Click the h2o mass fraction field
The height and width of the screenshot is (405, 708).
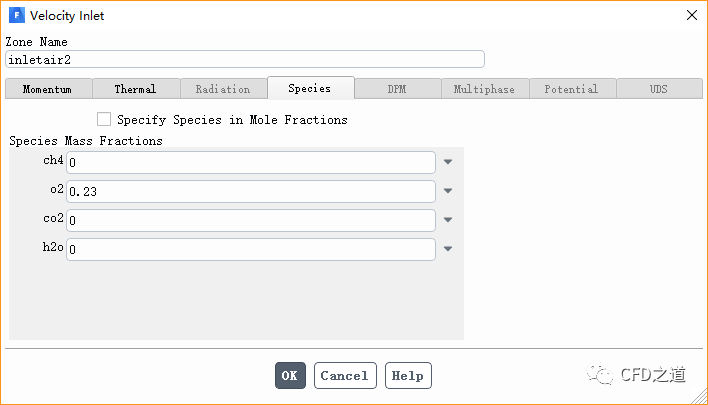(x=251, y=249)
